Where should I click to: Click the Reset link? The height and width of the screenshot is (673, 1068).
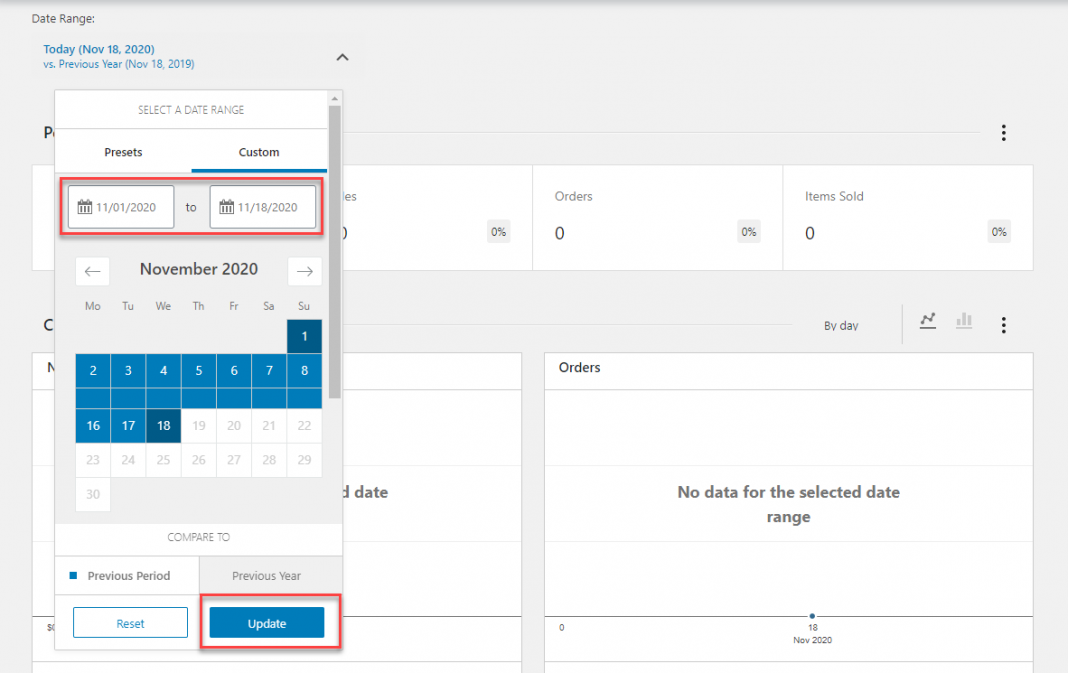point(130,622)
